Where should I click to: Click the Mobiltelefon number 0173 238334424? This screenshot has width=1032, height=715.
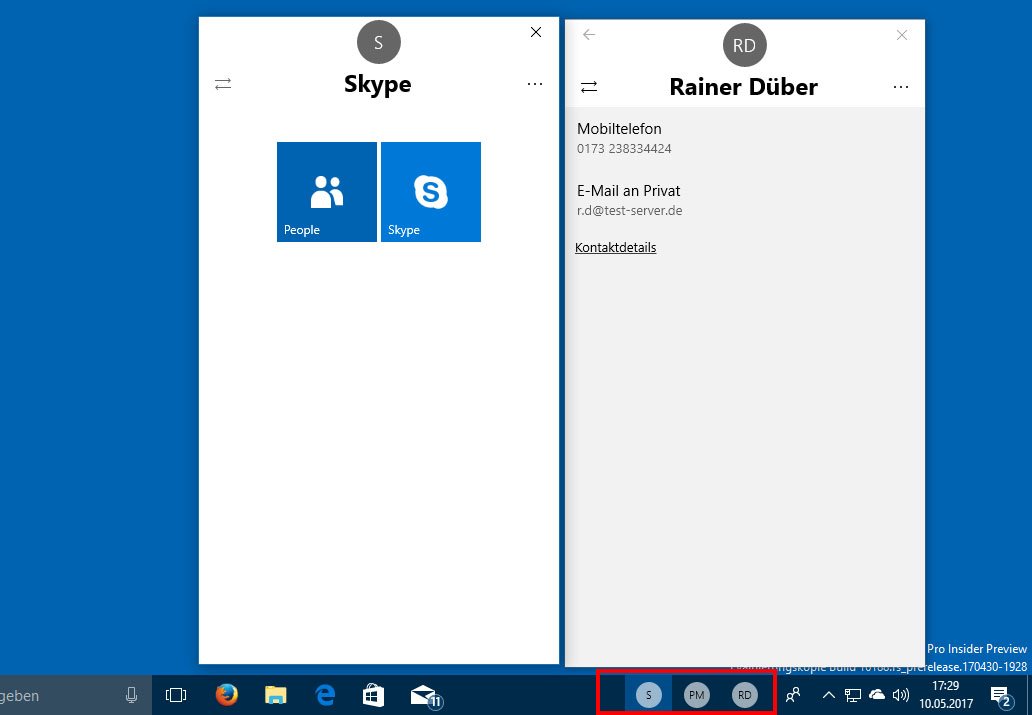coord(623,148)
